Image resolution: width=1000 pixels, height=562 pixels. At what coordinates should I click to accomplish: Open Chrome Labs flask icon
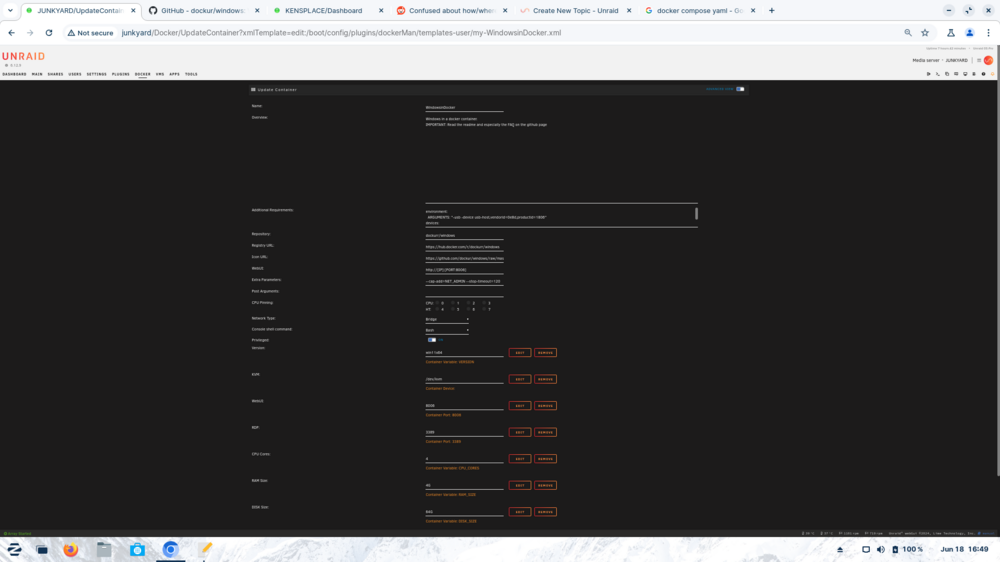(950, 33)
